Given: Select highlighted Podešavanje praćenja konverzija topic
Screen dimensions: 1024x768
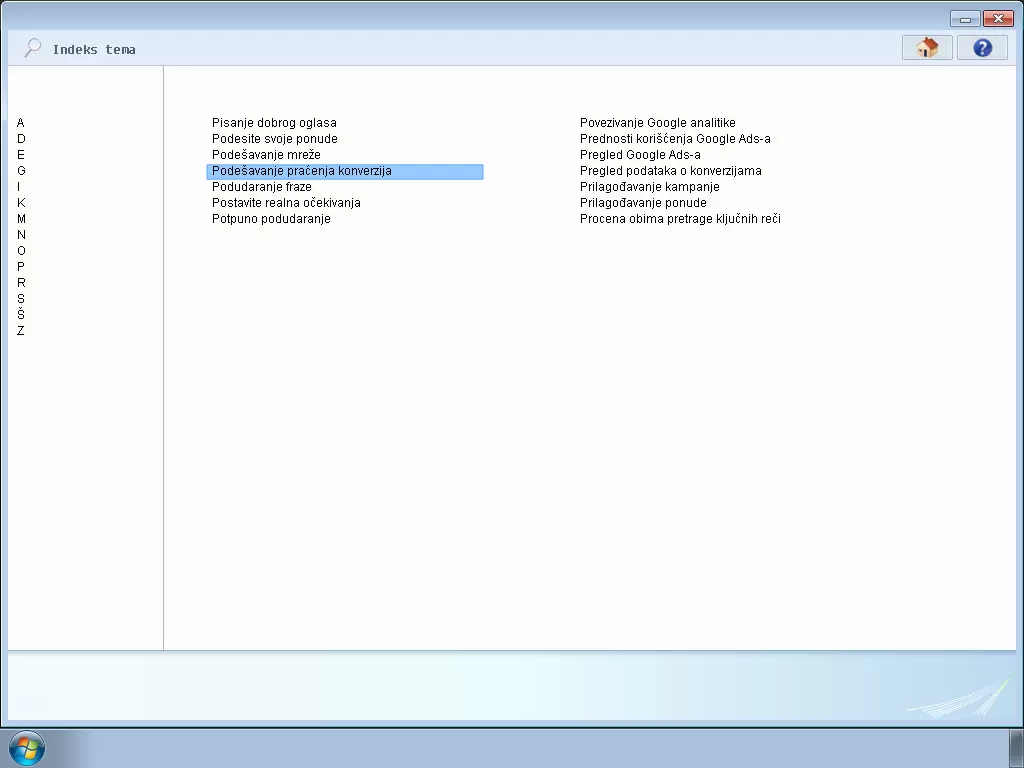Looking at the screenshot, I should click(x=345, y=171).
